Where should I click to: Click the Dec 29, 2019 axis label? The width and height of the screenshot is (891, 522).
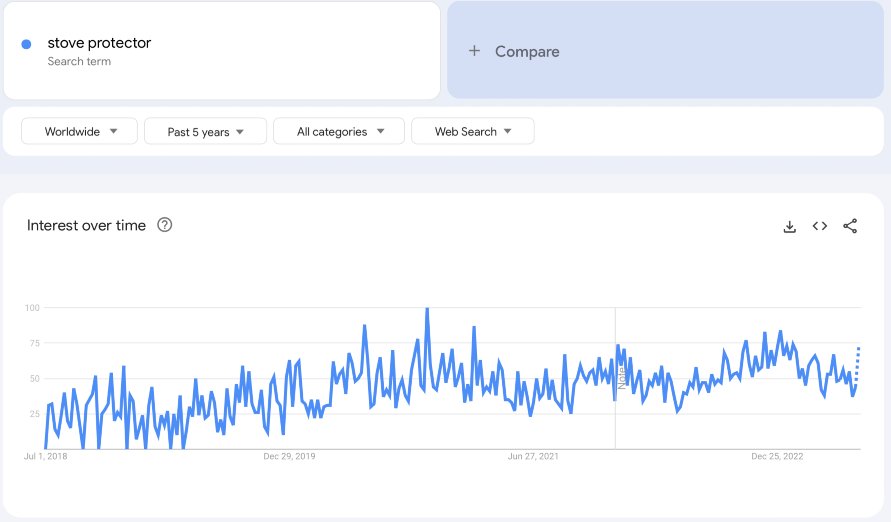pyautogui.click(x=289, y=456)
